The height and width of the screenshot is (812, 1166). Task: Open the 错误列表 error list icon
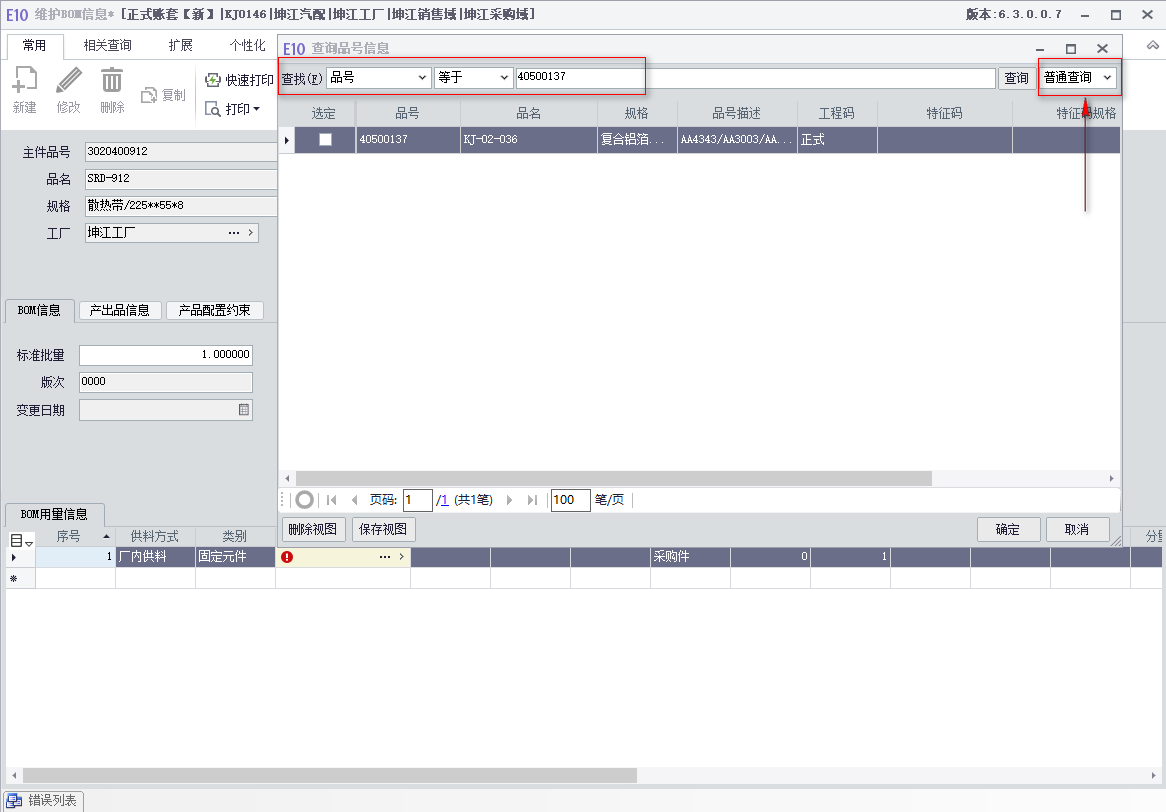point(14,801)
